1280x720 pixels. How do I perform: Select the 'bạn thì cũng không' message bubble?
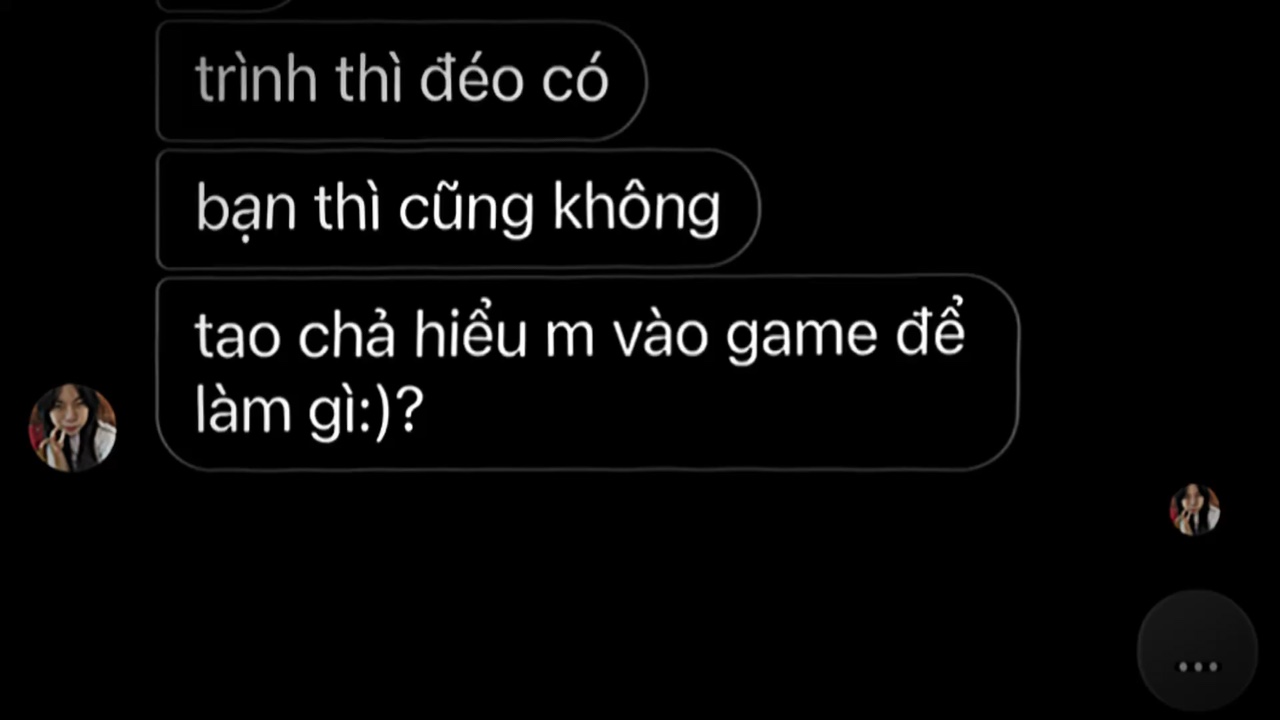(x=458, y=209)
